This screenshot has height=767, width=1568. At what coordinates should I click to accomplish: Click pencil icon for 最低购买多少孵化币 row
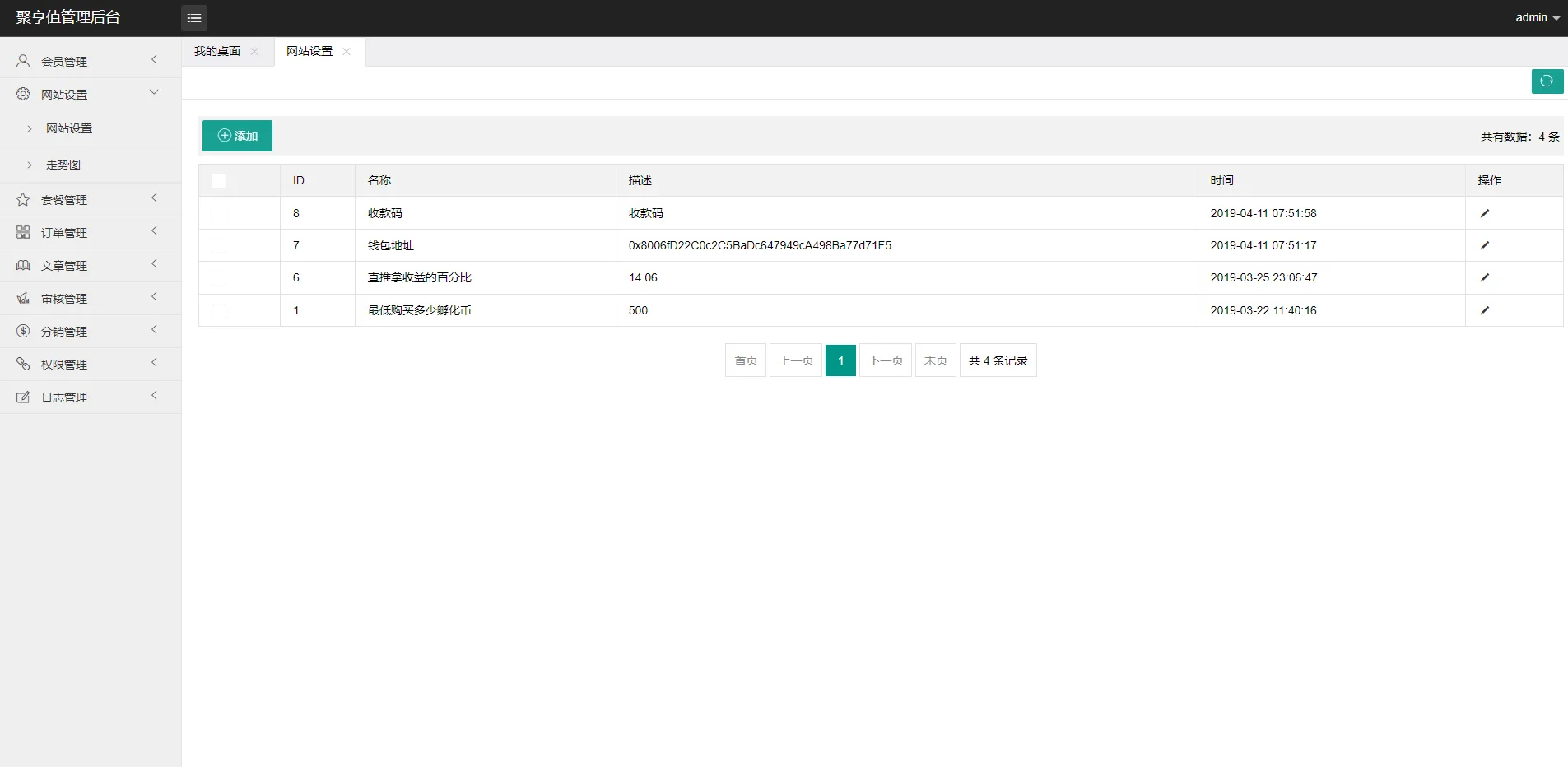pos(1485,310)
